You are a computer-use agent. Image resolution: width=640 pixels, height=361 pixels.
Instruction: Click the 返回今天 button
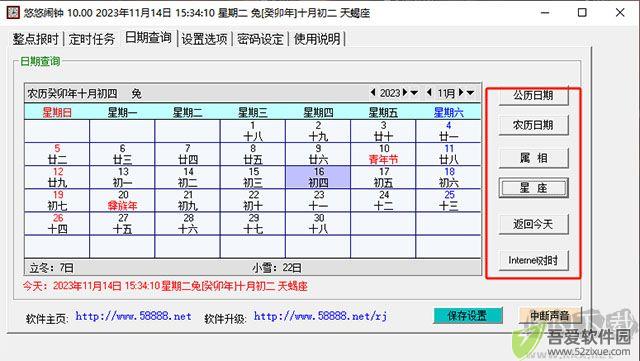tap(533, 224)
